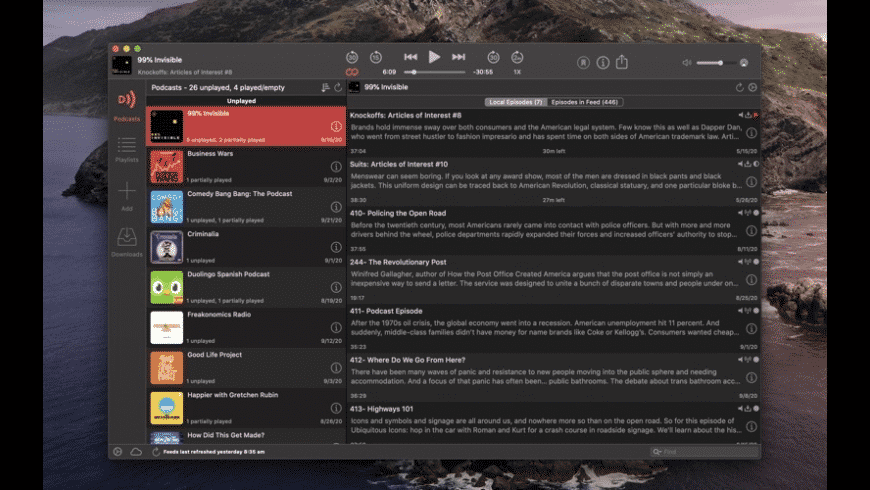
Task: Select the Criminalia podcast
Action: pos(246,247)
